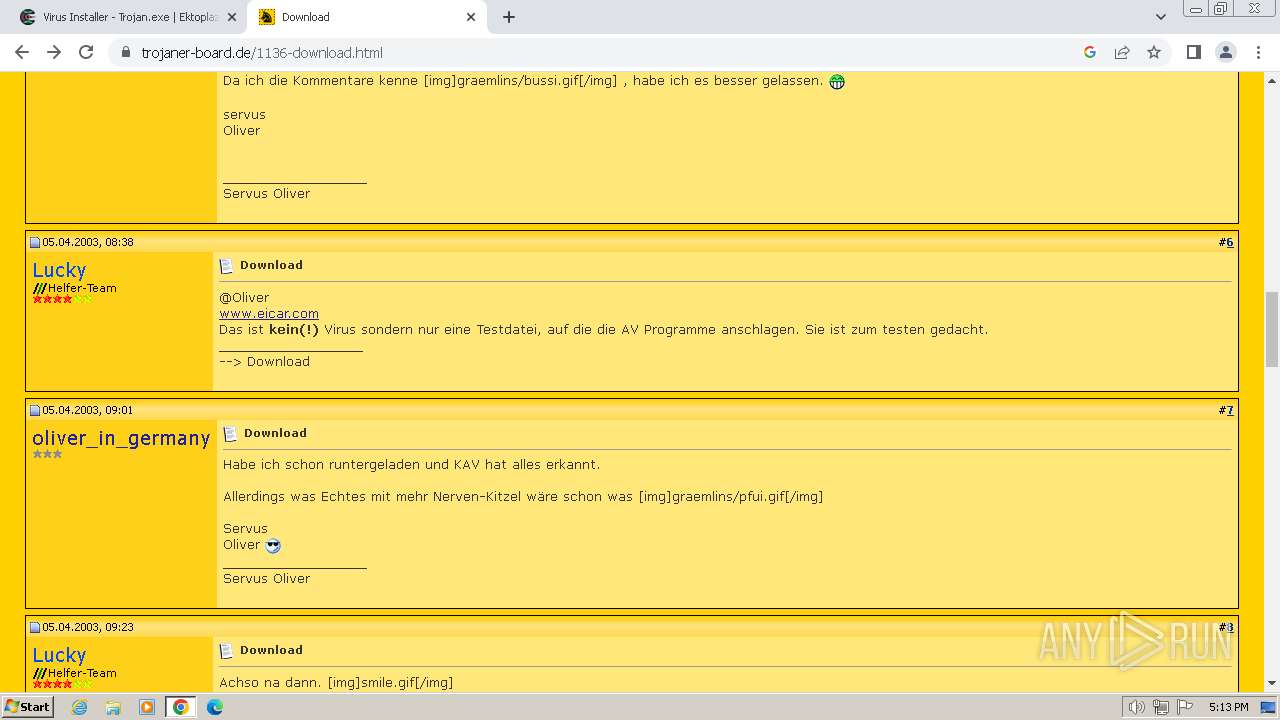Image resolution: width=1280 pixels, height=720 pixels.
Task: View site information lock icon
Action: 126,52
